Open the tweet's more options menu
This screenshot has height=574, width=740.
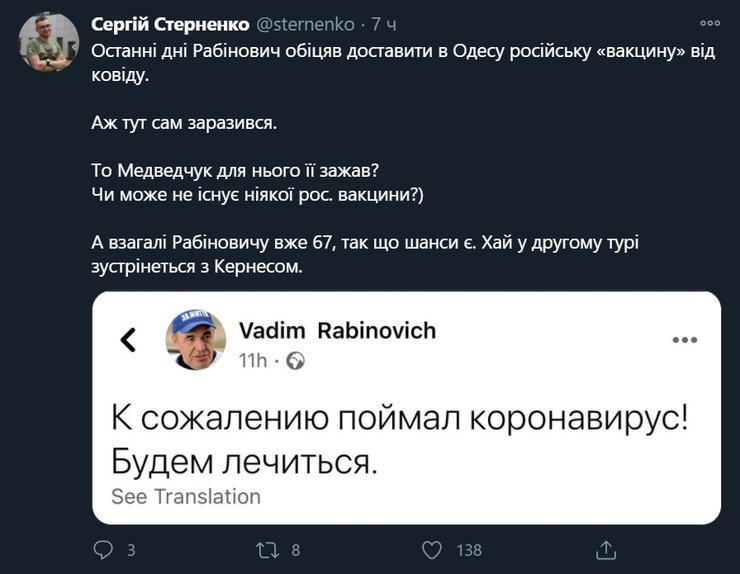pos(710,22)
